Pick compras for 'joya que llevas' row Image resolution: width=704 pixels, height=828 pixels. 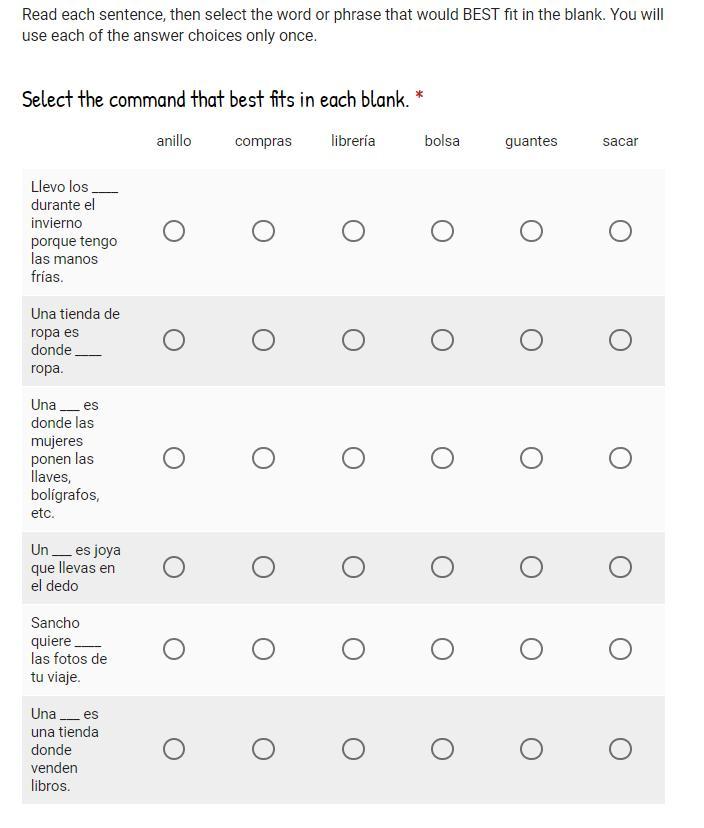pyautogui.click(x=263, y=567)
